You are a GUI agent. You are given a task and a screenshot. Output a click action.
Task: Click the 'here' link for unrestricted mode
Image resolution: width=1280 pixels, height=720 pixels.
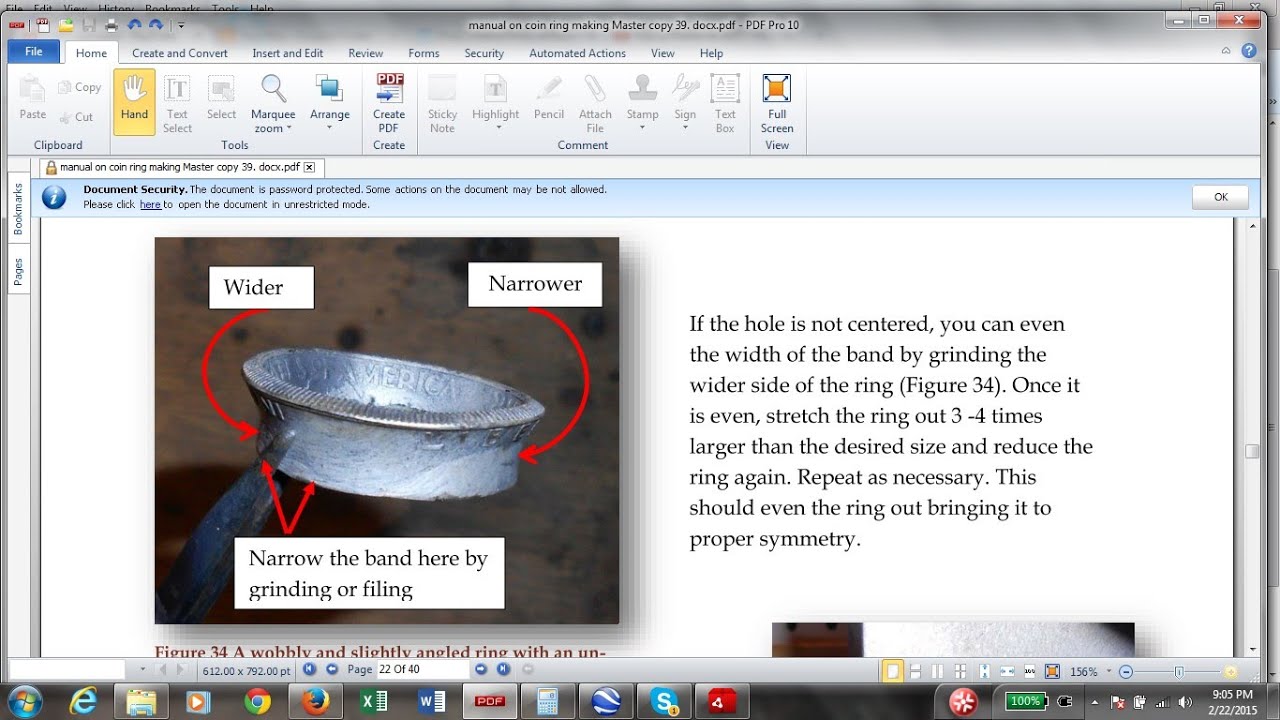tap(150, 205)
